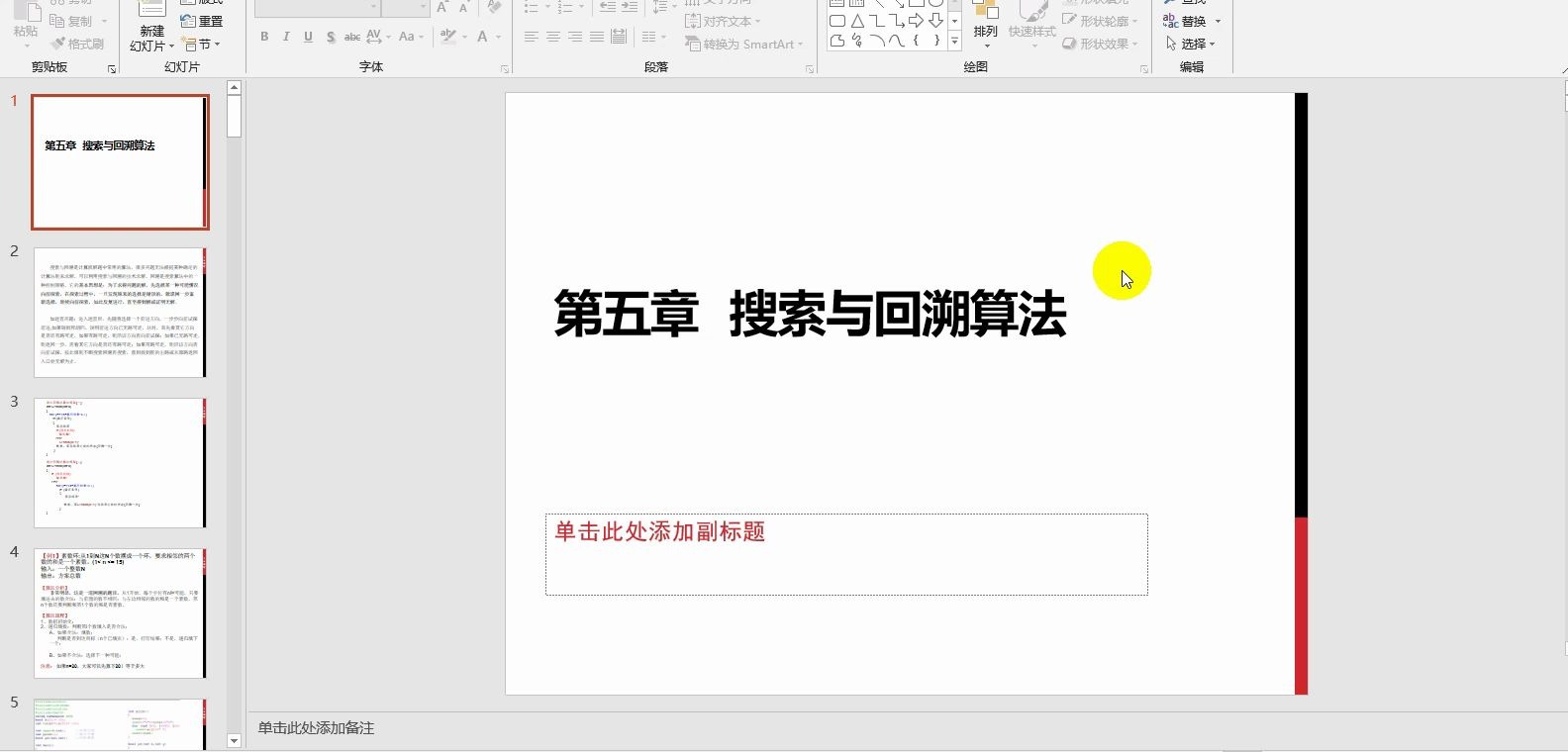Click the Underline formatting icon

coord(308,37)
